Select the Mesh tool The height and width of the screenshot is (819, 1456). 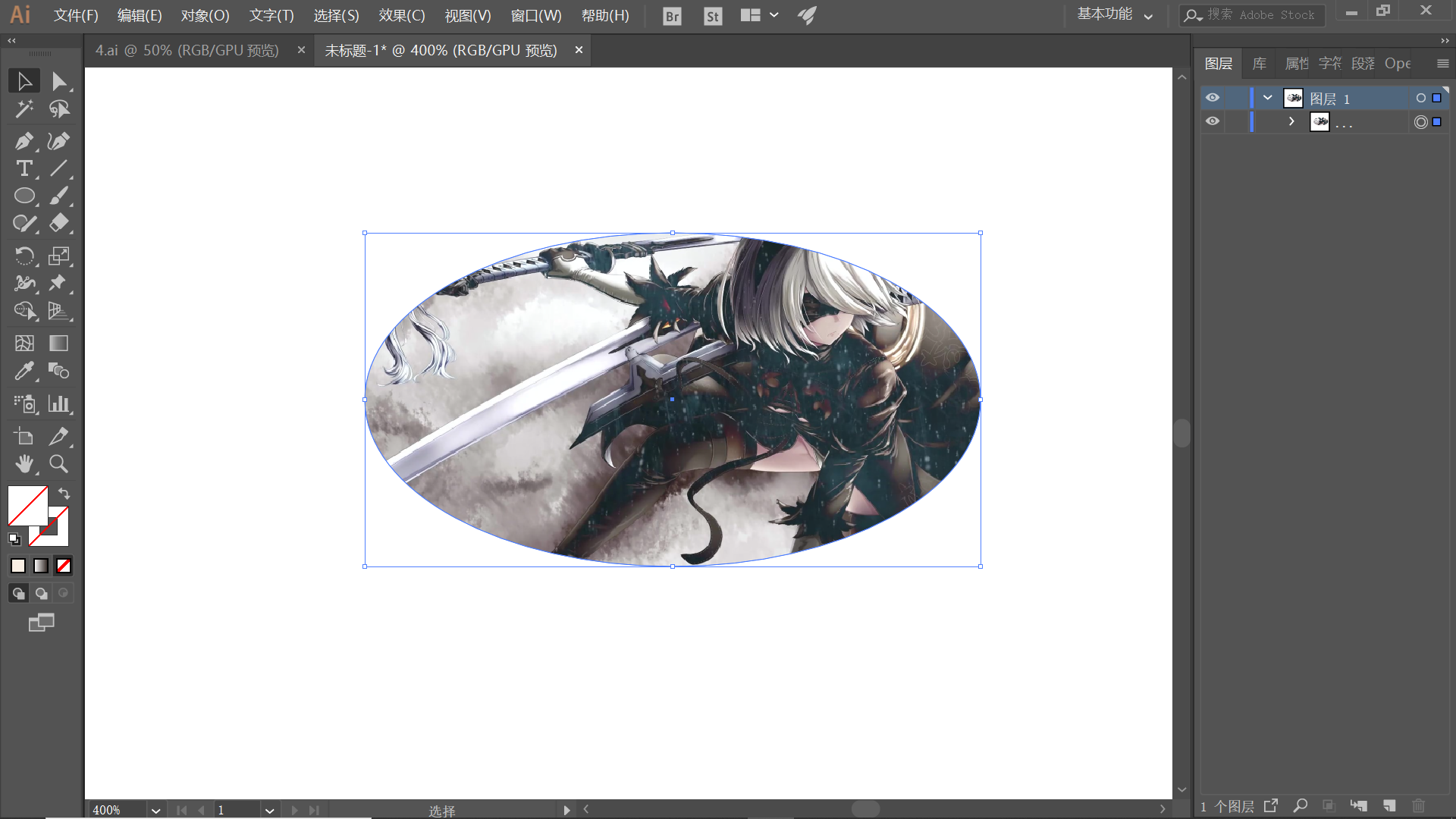(x=24, y=344)
